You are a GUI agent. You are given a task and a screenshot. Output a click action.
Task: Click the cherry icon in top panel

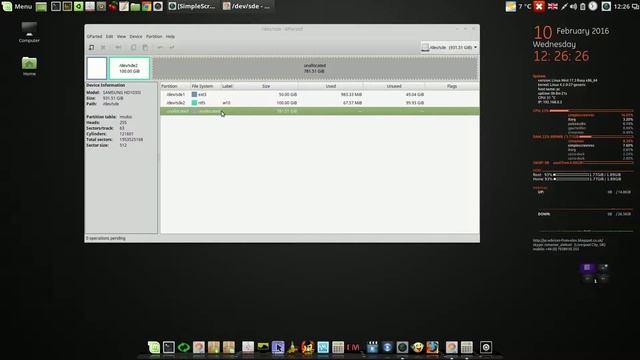113,7
